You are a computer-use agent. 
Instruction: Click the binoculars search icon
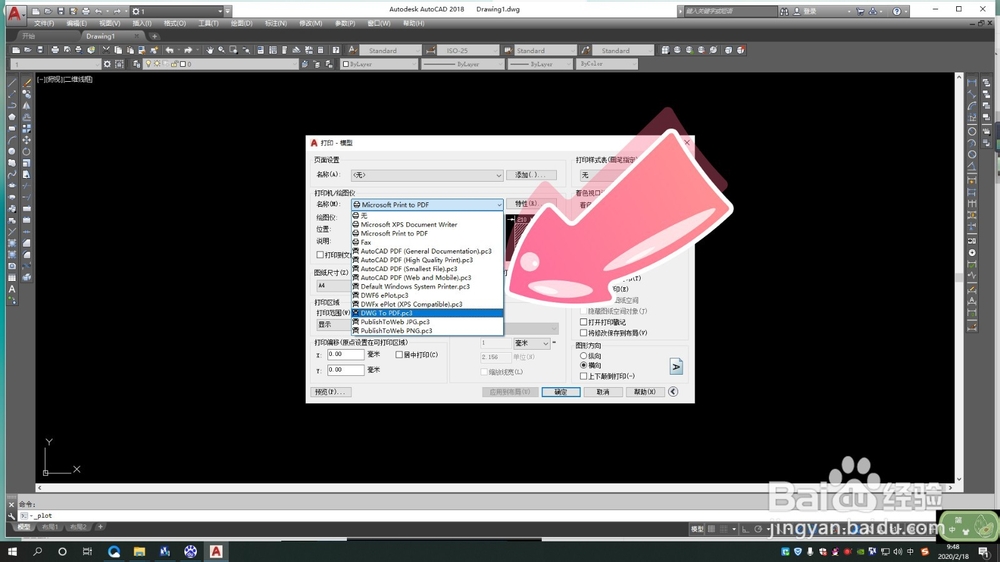pos(784,11)
